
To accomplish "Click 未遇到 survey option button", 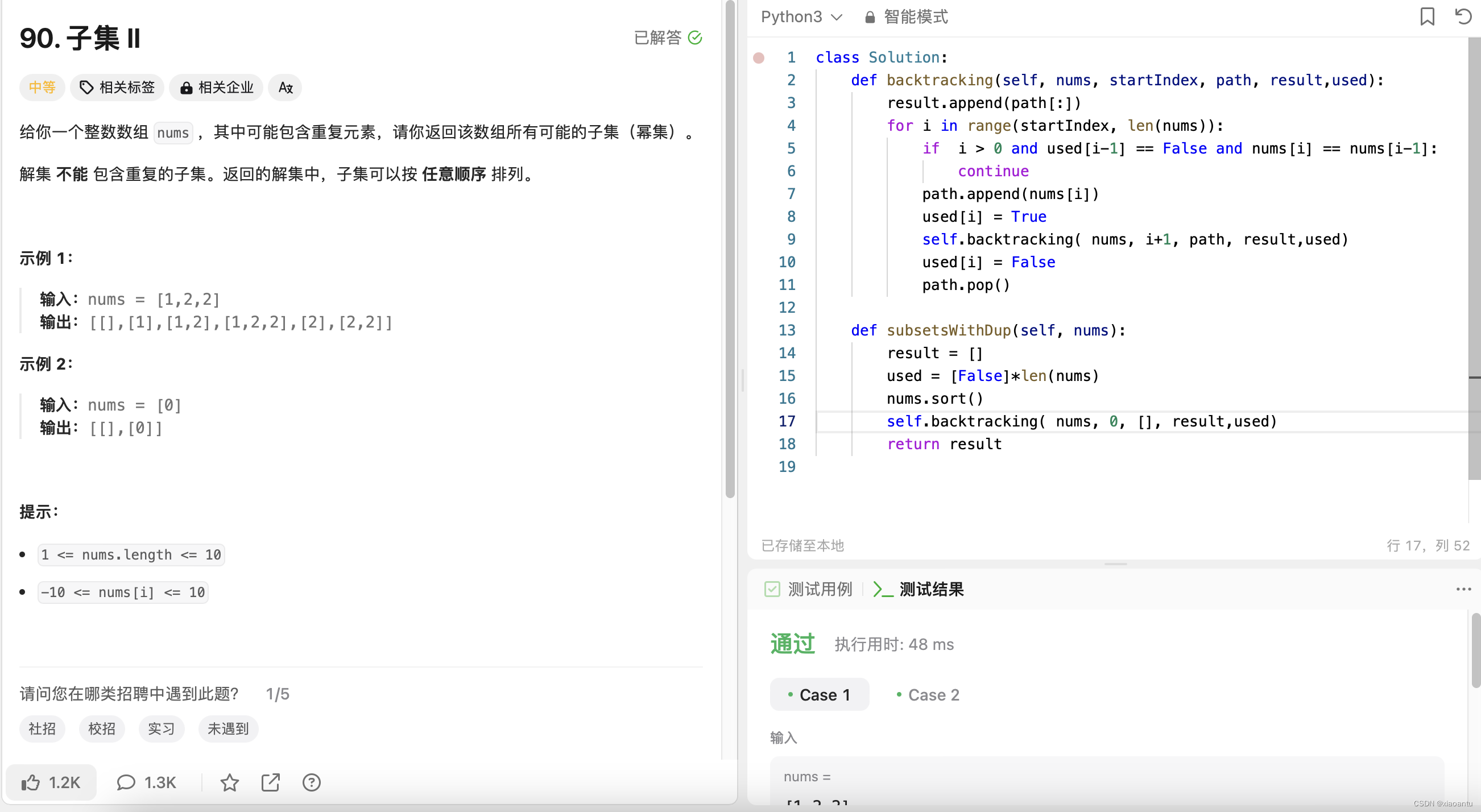I will pyautogui.click(x=227, y=728).
